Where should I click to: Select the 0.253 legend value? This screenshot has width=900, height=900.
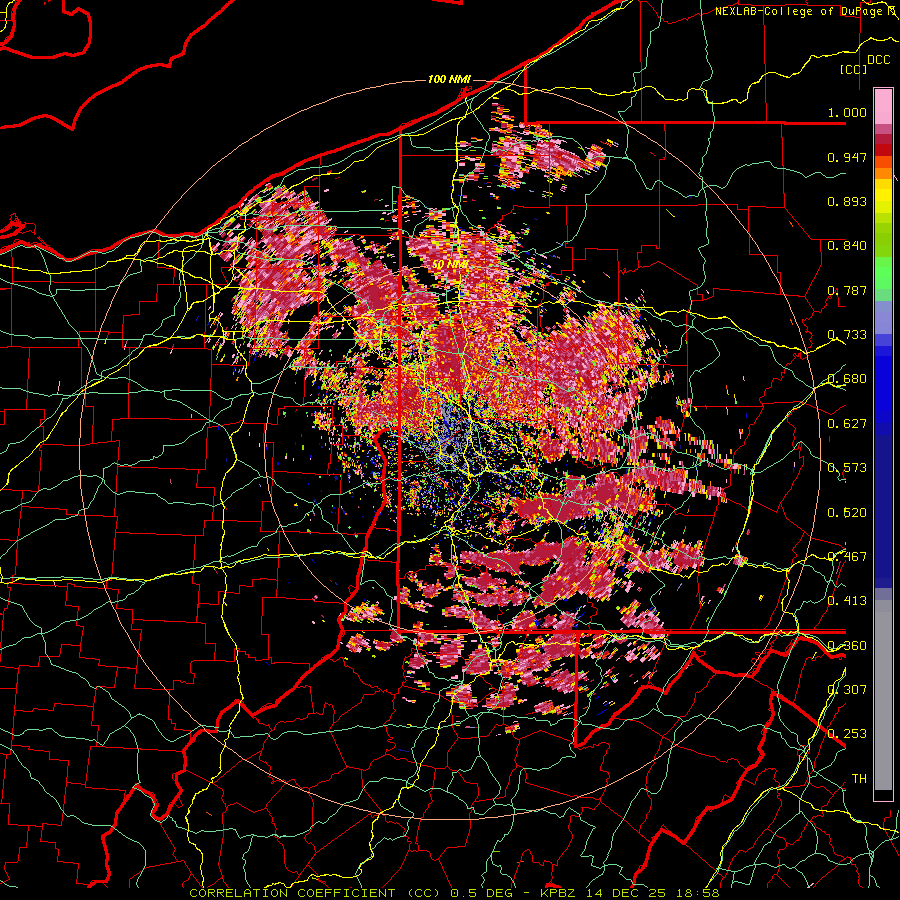pyautogui.click(x=847, y=734)
